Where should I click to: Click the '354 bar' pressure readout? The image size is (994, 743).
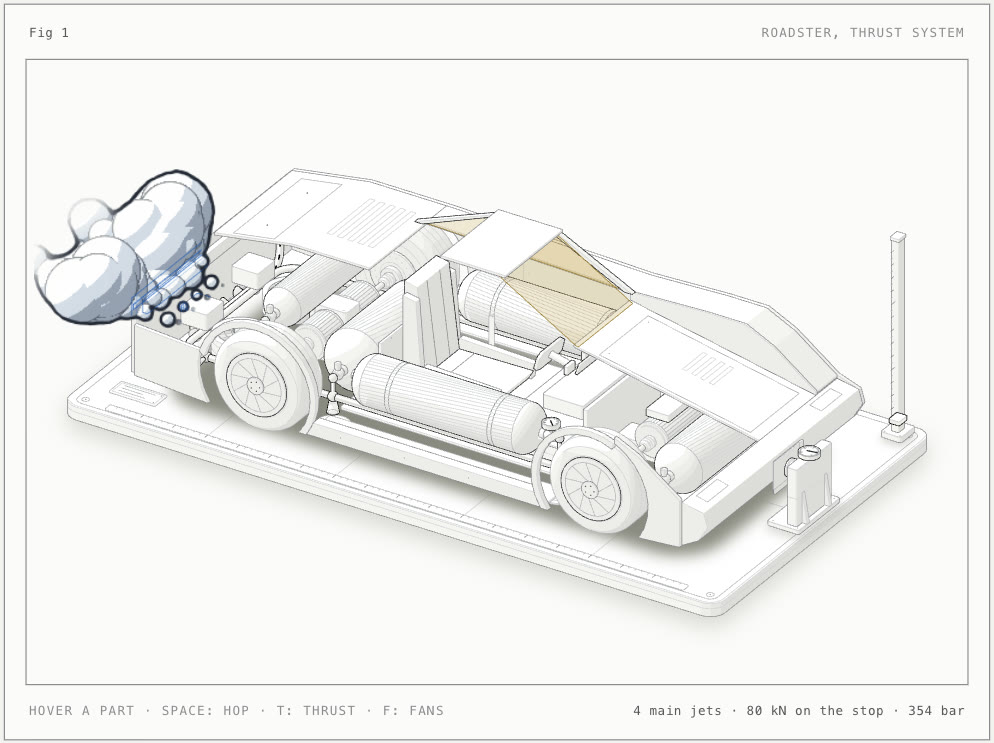(936, 711)
